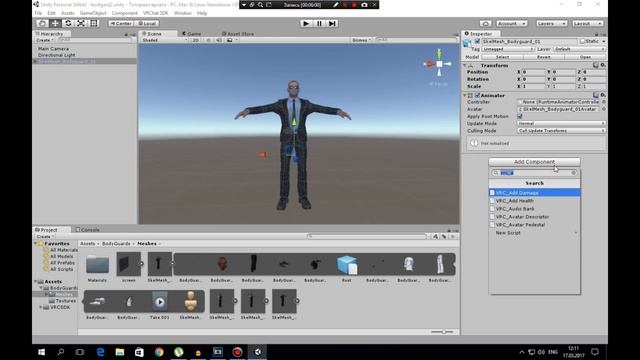This screenshot has height=360, width=640.
Task: Toggle the GameObject active checkbox
Action: point(477,42)
